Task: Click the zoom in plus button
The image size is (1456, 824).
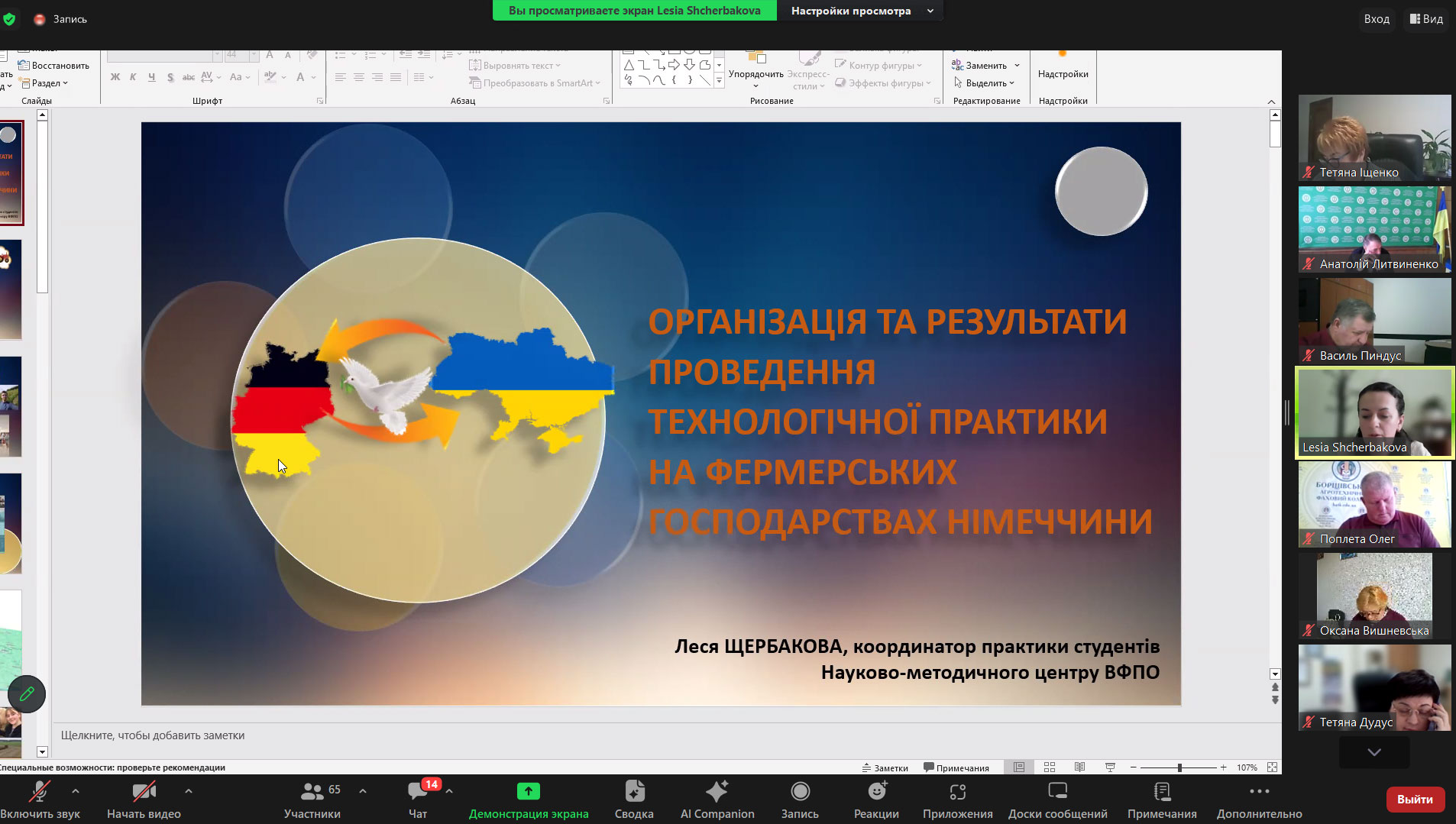Action: point(1224,767)
